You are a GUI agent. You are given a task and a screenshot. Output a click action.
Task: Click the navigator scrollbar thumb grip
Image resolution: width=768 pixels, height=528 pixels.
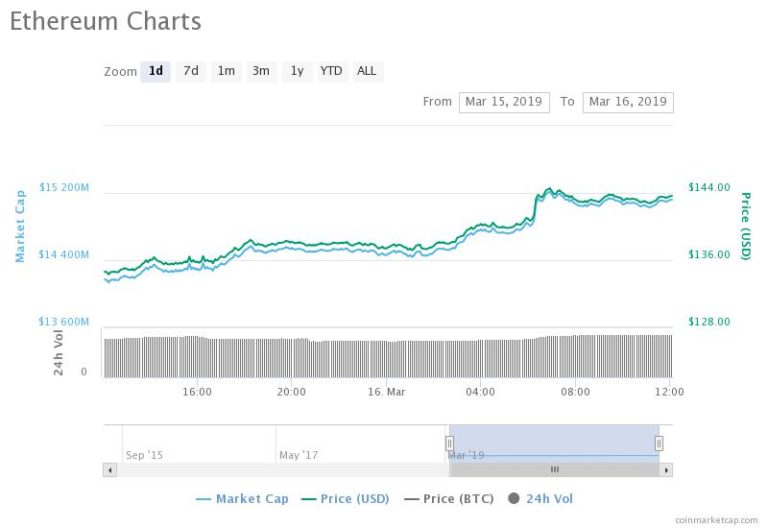click(554, 470)
